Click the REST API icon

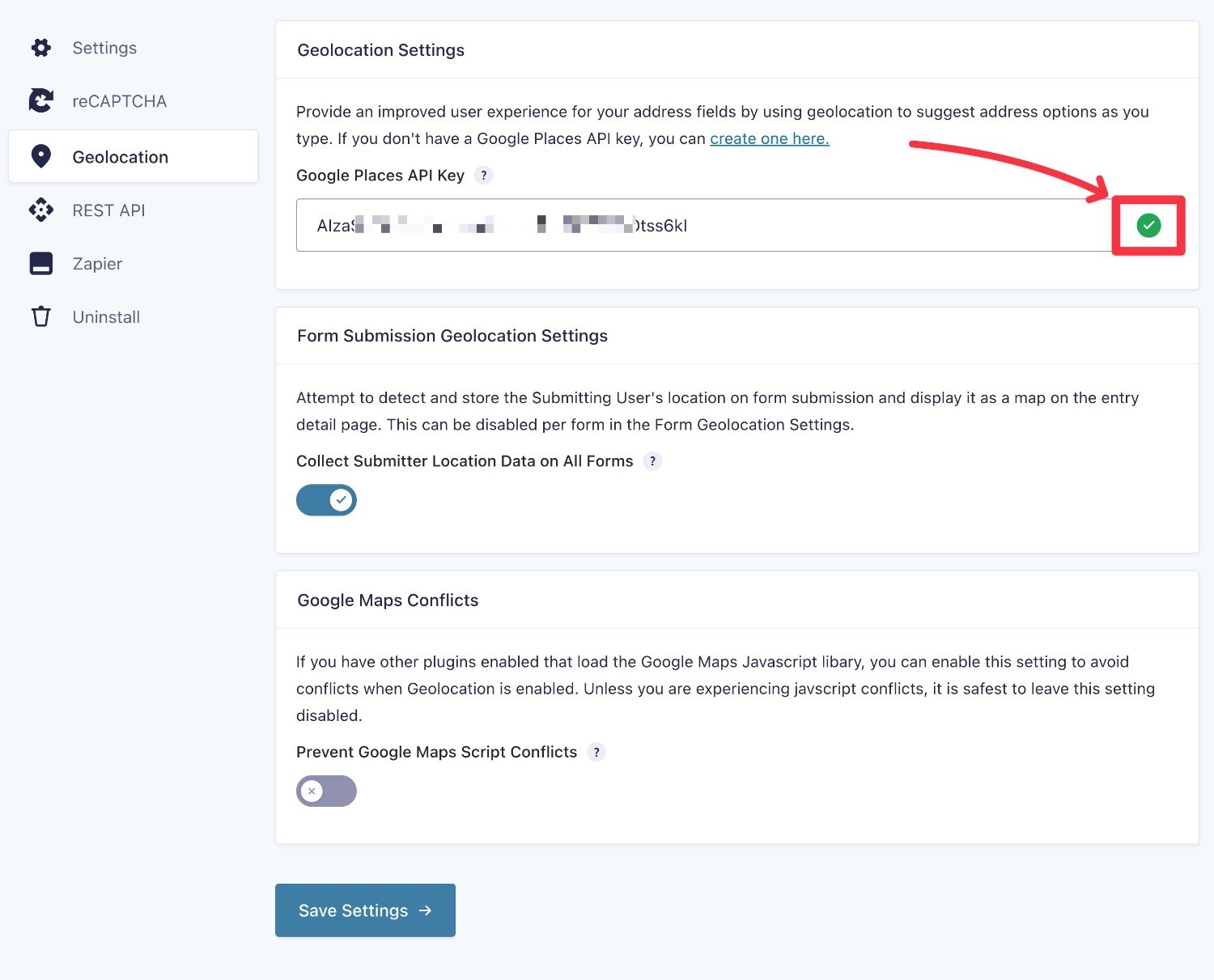click(40, 210)
